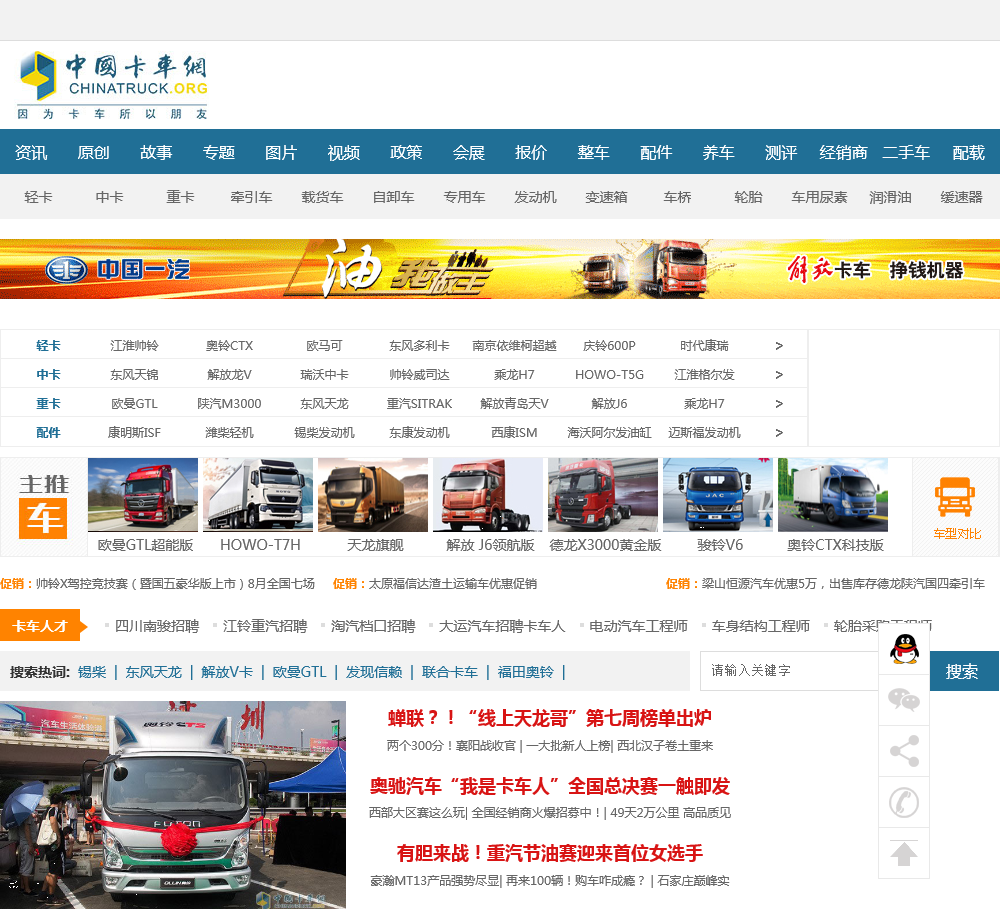Open the WeChat icon in floating sidebar
This screenshot has height=909, width=1000.
(x=904, y=700)
